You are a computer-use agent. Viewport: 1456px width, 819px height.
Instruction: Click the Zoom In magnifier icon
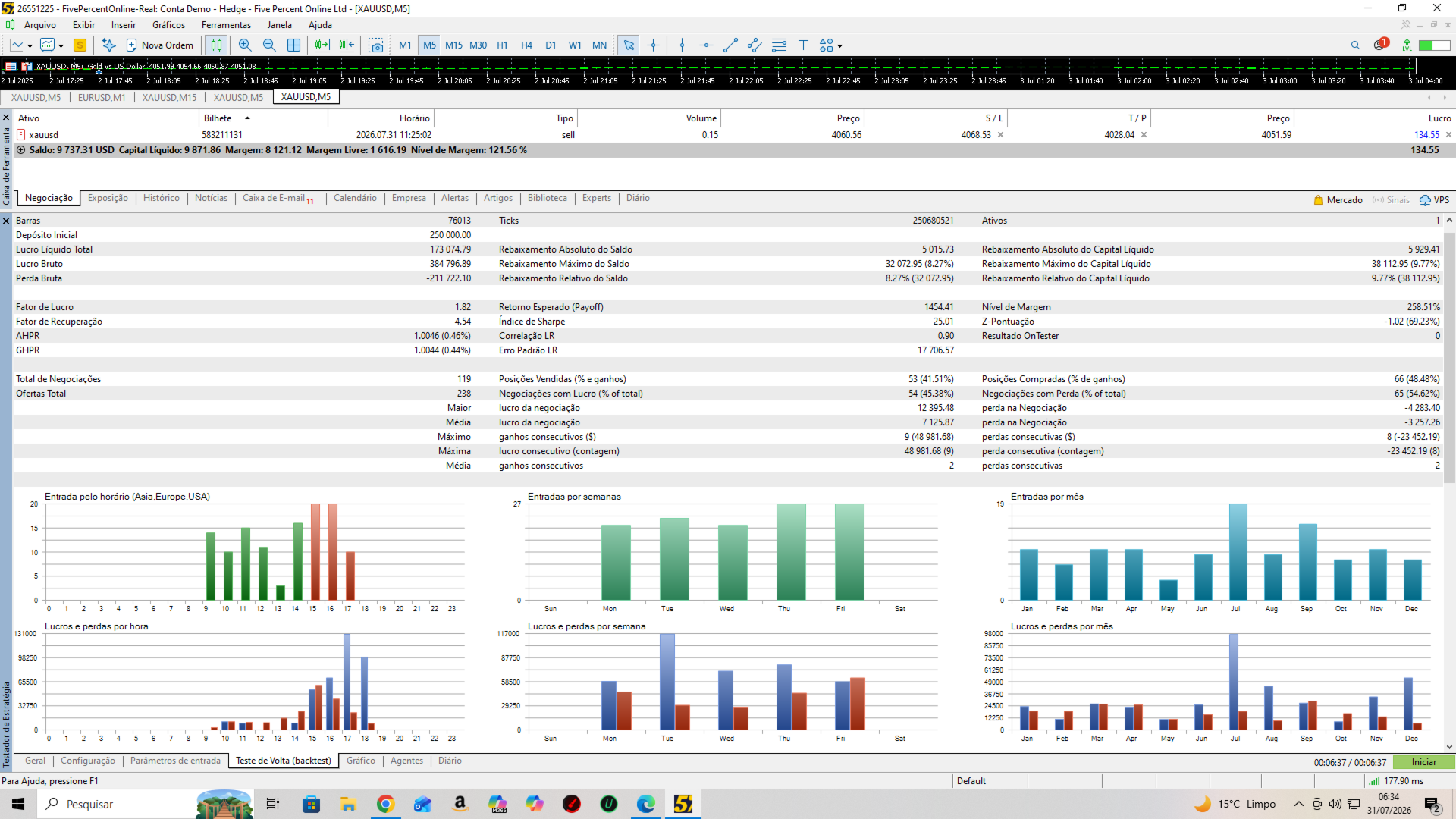(x=244, y=45)
